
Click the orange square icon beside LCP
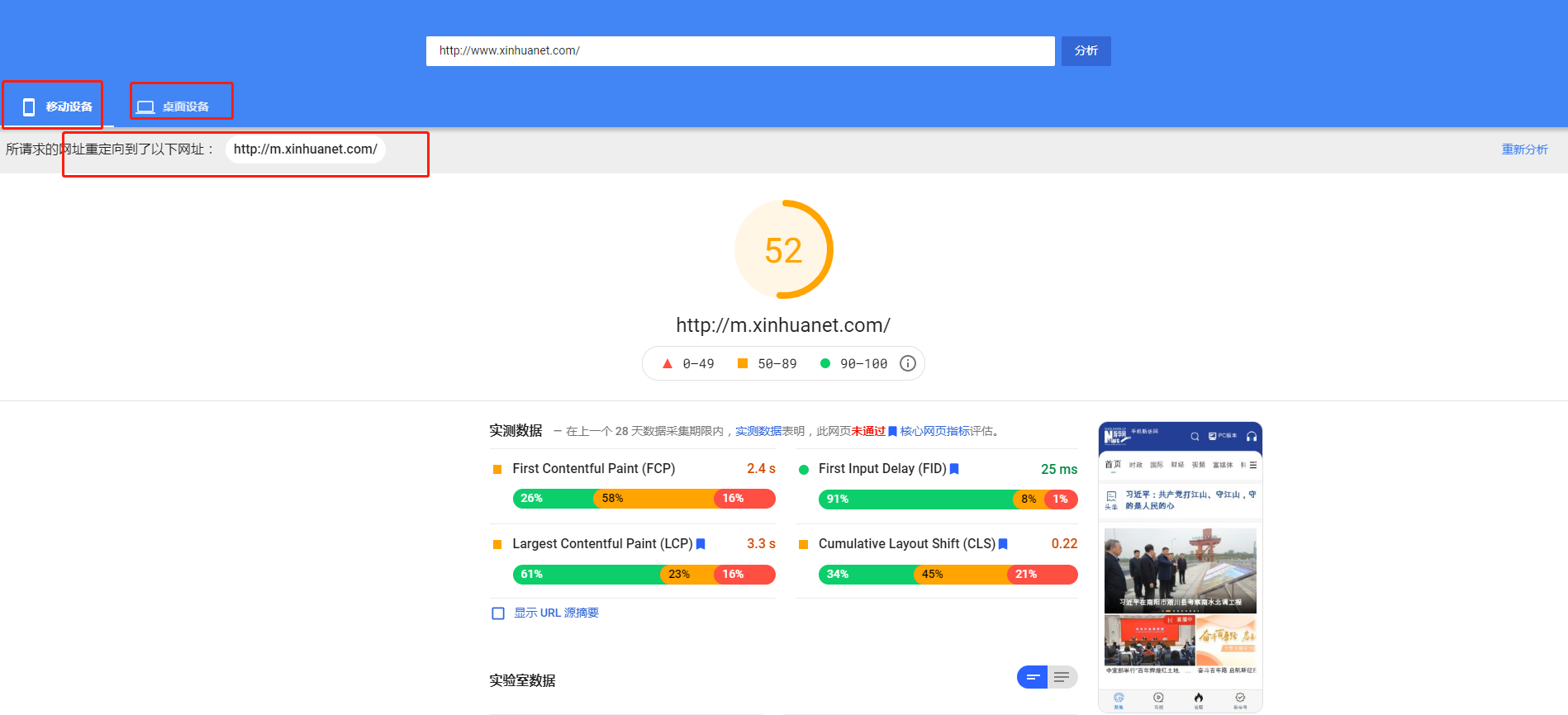pyautogui.click(x=497, y=545)
